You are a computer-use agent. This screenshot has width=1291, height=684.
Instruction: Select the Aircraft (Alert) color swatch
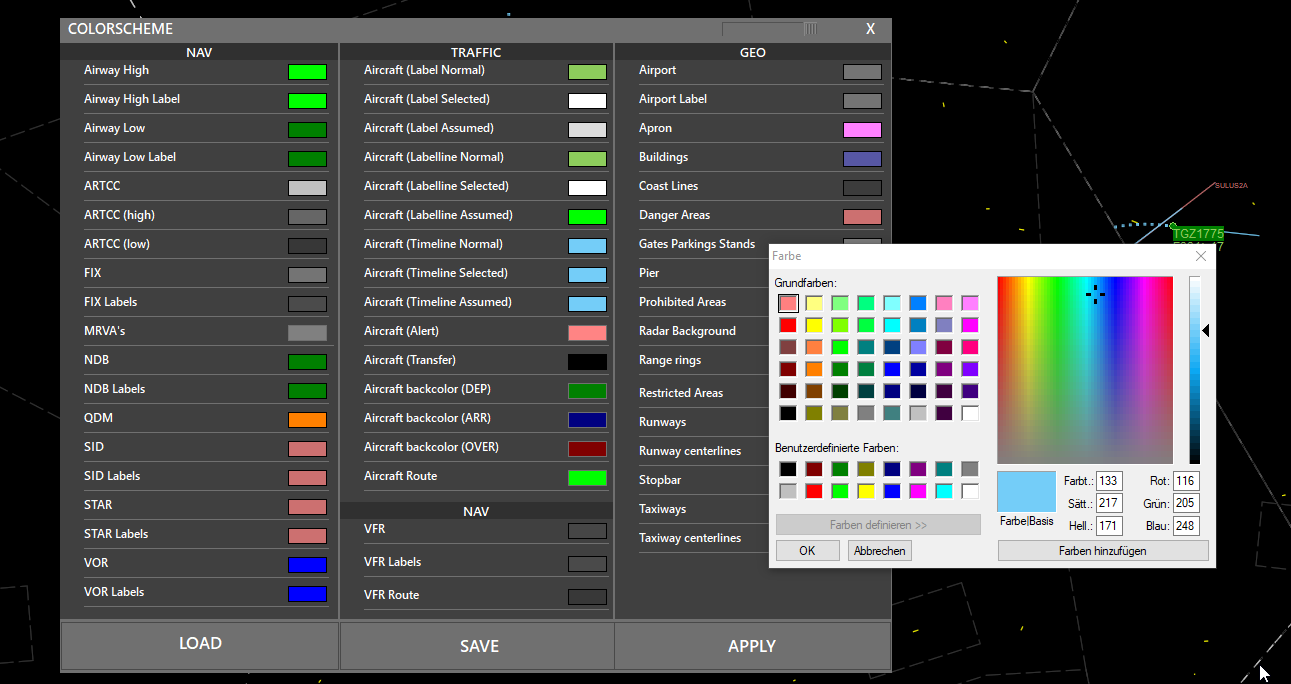[587, 333]
